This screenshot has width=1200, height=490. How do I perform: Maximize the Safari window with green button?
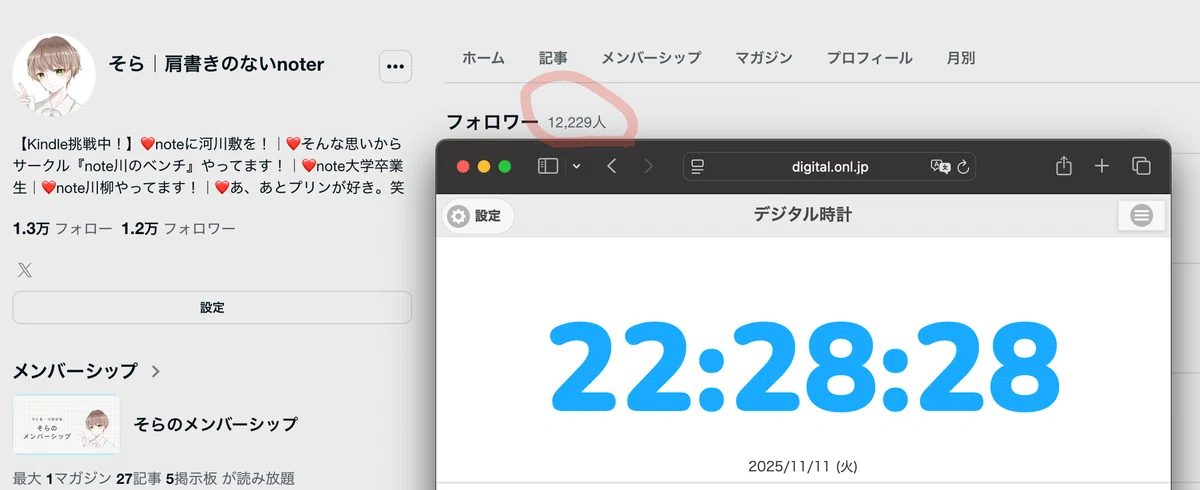[505, 166]
